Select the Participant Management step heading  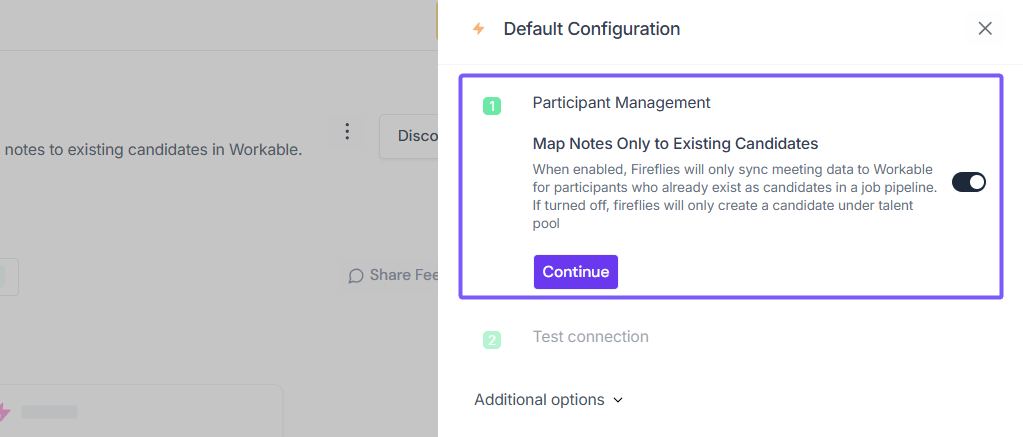tap(621, 102)
